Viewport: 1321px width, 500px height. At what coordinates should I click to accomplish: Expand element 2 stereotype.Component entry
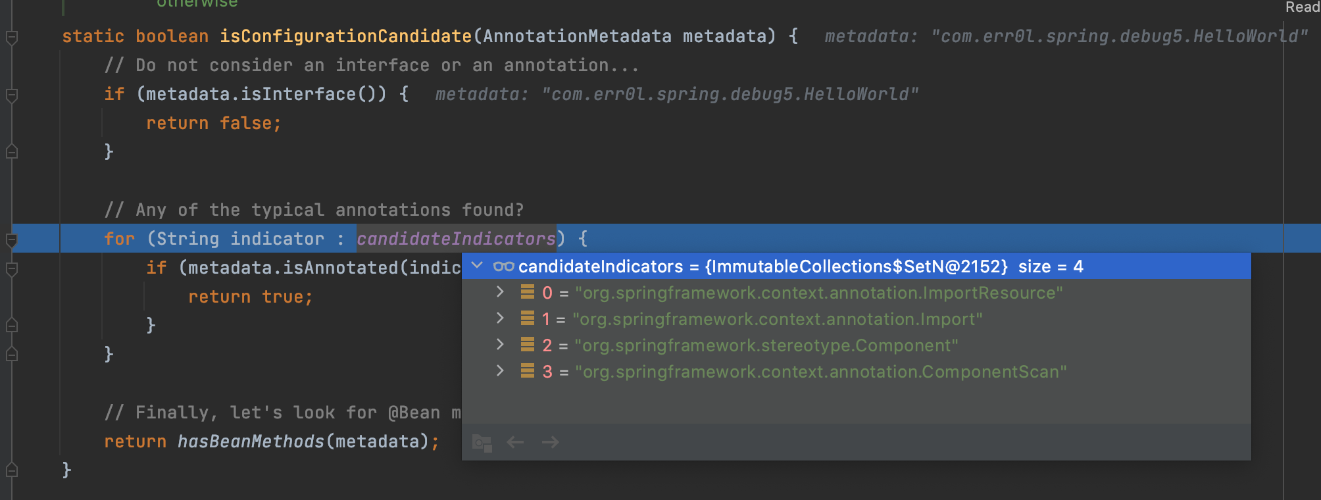[501, 345]
